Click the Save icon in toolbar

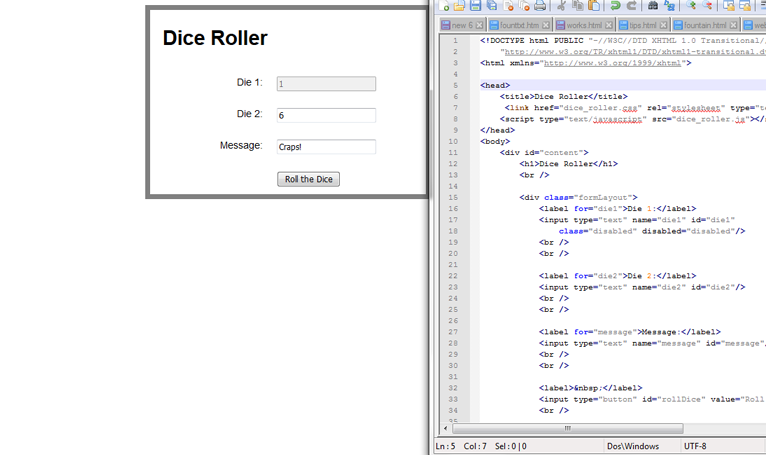click(475, 6)
